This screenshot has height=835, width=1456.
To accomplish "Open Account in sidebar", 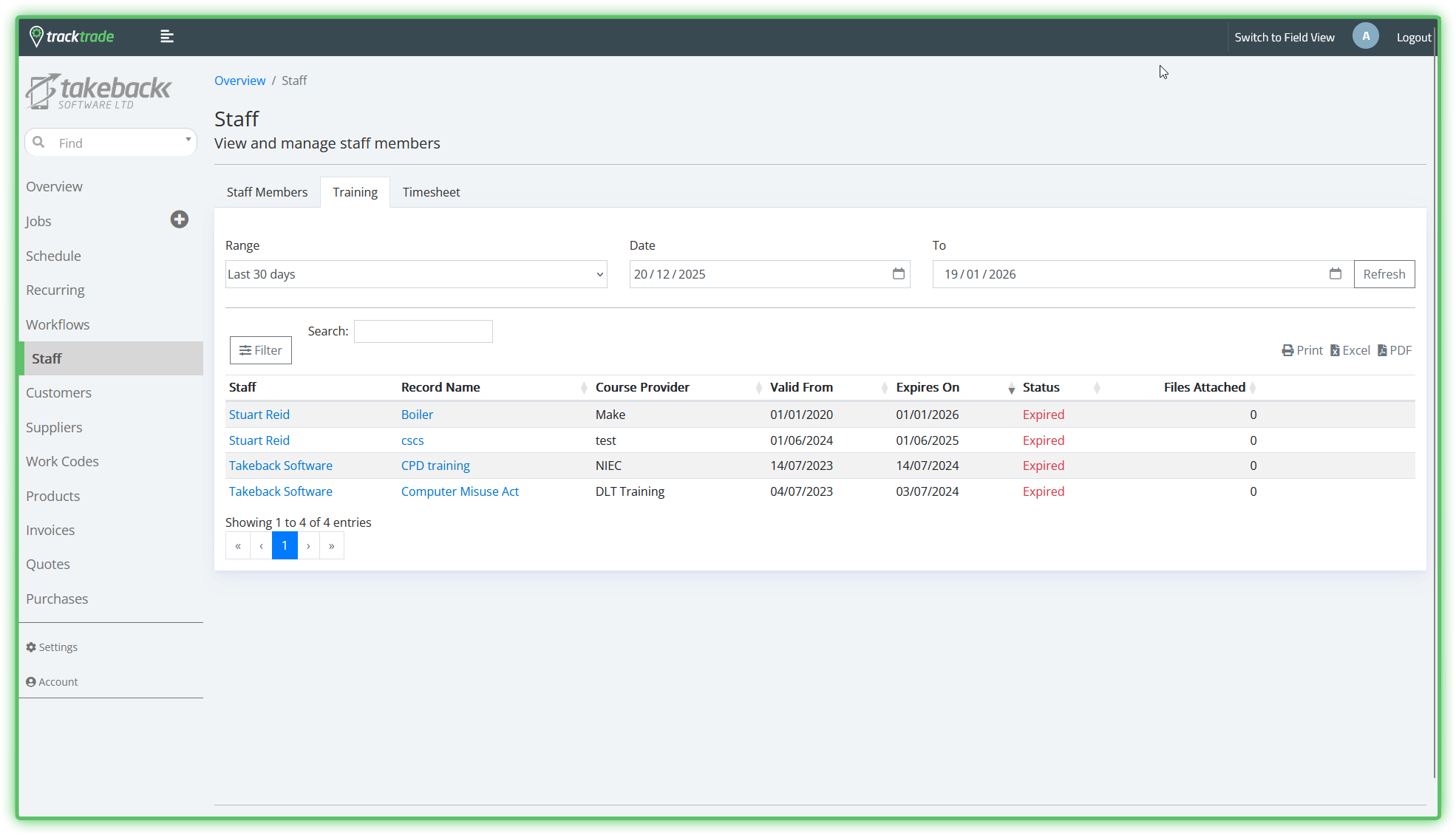I will [x=52, y=682].
